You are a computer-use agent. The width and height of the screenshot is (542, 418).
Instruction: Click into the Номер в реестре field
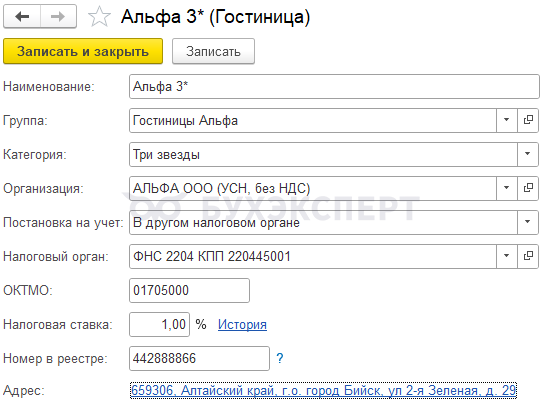(199, 358)
